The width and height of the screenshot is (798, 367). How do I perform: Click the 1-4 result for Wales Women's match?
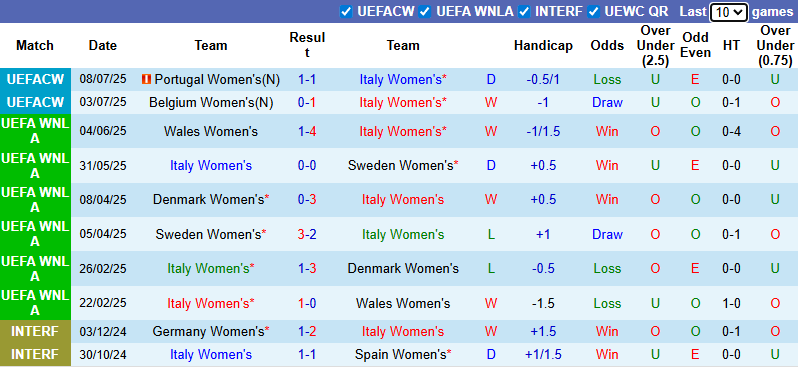[x=307, y=131]
